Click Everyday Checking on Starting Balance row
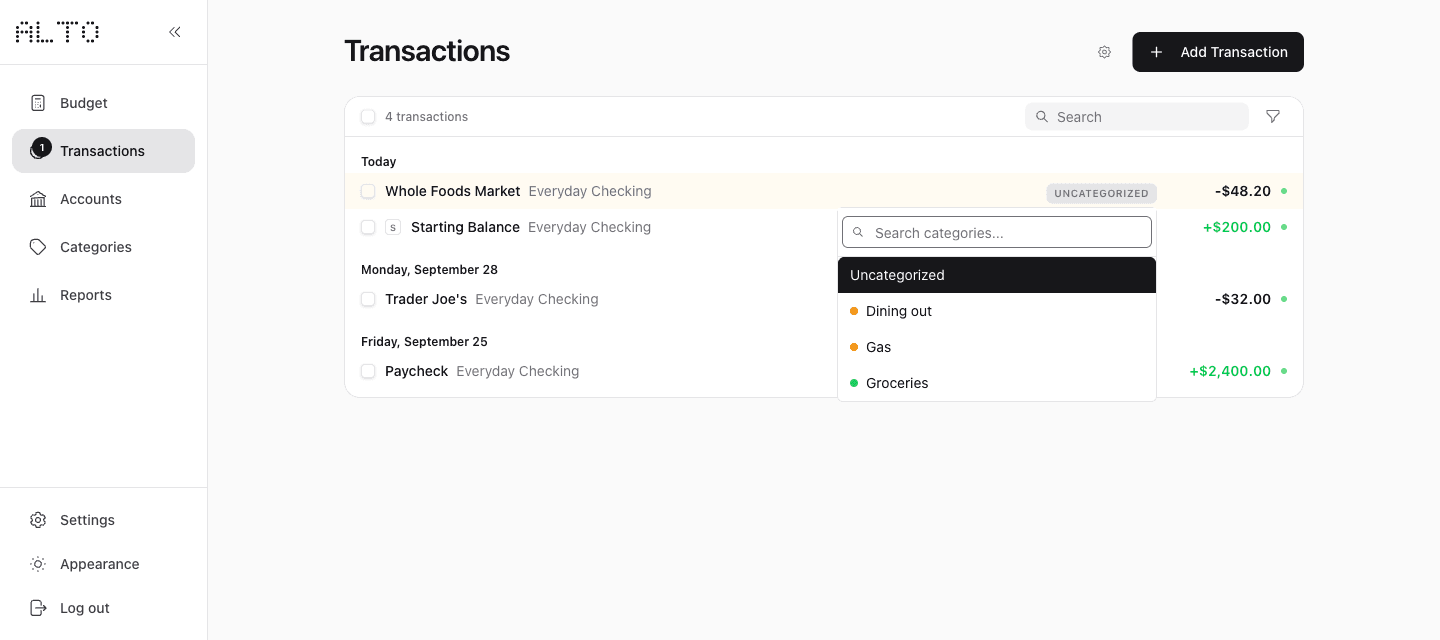This screenshot has height=640, width=1440. pos(589,227)
